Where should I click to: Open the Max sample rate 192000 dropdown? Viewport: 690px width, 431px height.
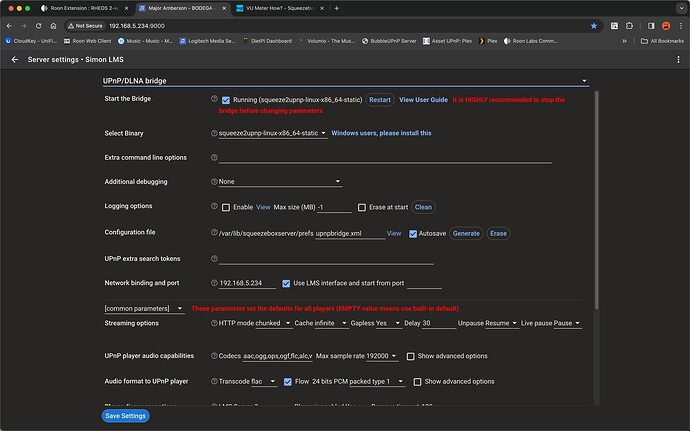tap(382, 356)
